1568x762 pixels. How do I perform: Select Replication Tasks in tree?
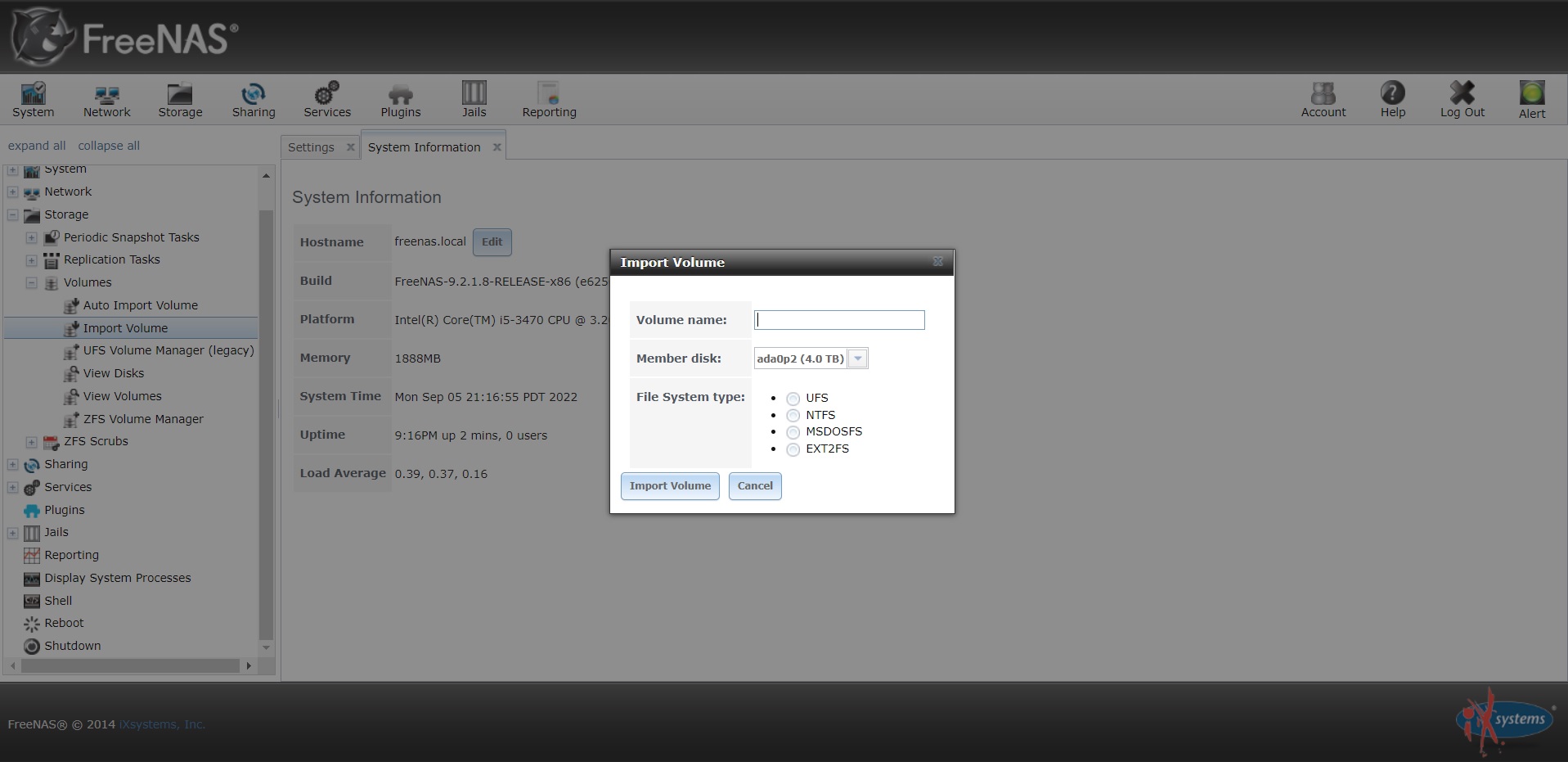(112, 259)
